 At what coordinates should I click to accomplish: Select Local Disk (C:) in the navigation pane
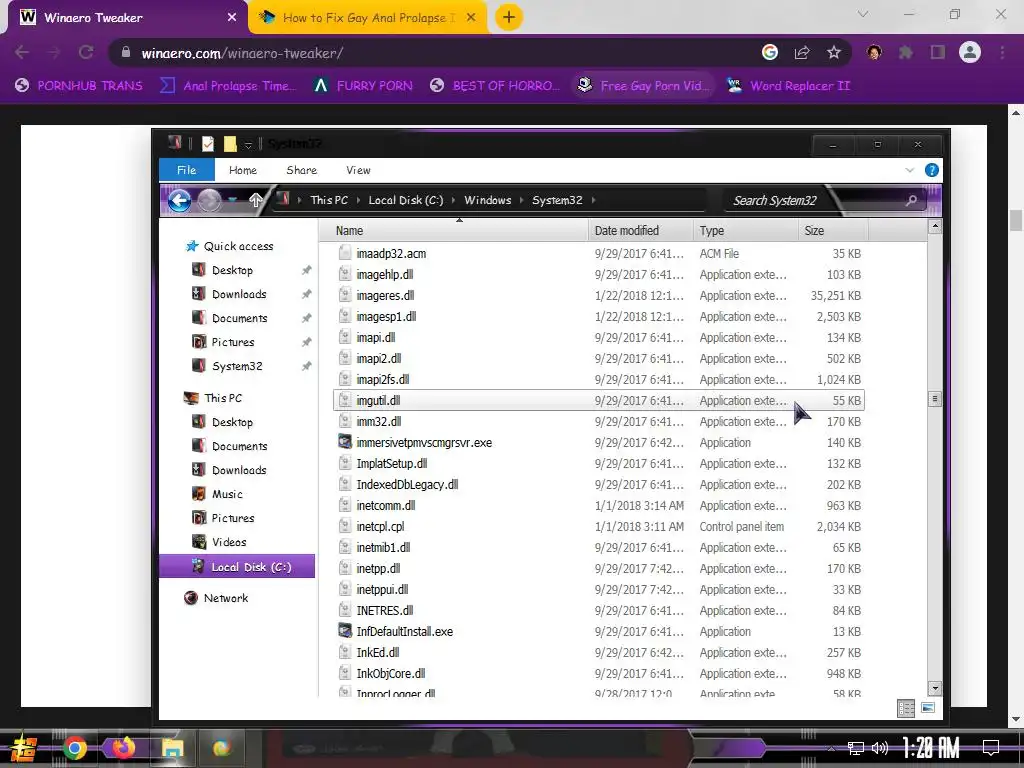(x=237, y=567)
